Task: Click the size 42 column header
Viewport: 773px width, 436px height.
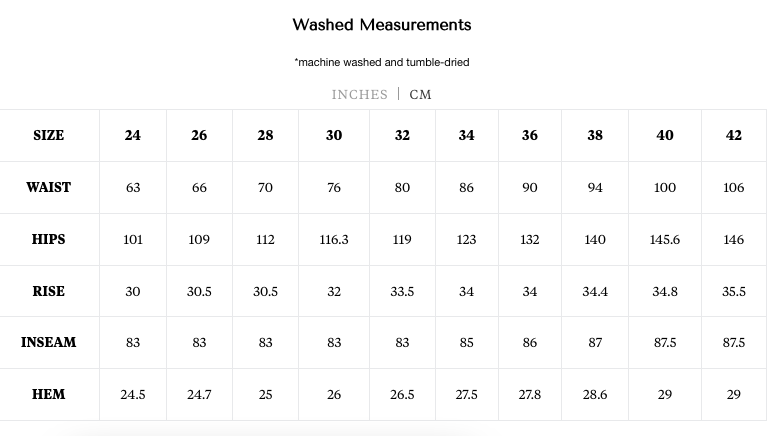Action: pos(734,135)
